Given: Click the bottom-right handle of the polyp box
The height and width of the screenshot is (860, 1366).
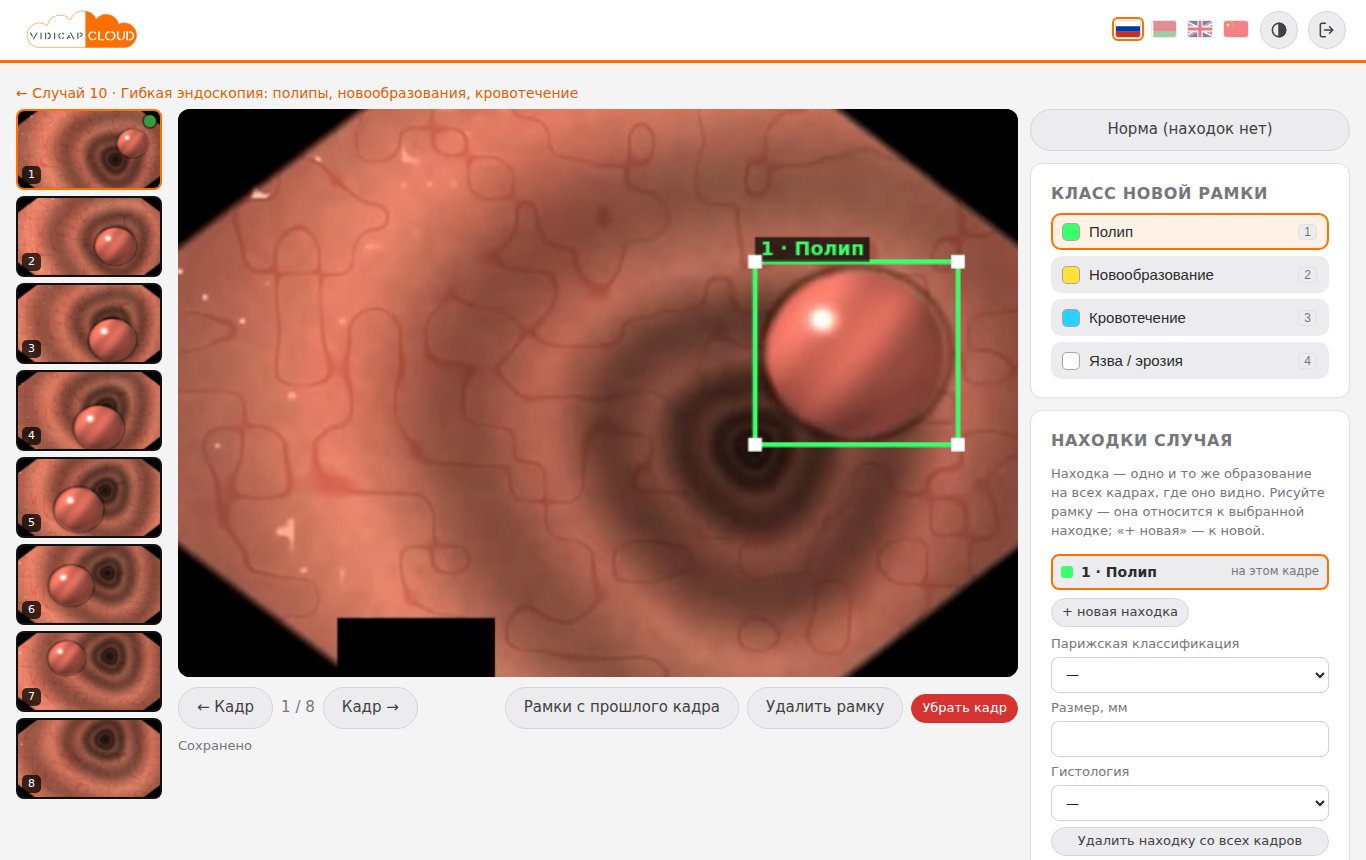Looking at the screenshot, I should tap(958, 444).
